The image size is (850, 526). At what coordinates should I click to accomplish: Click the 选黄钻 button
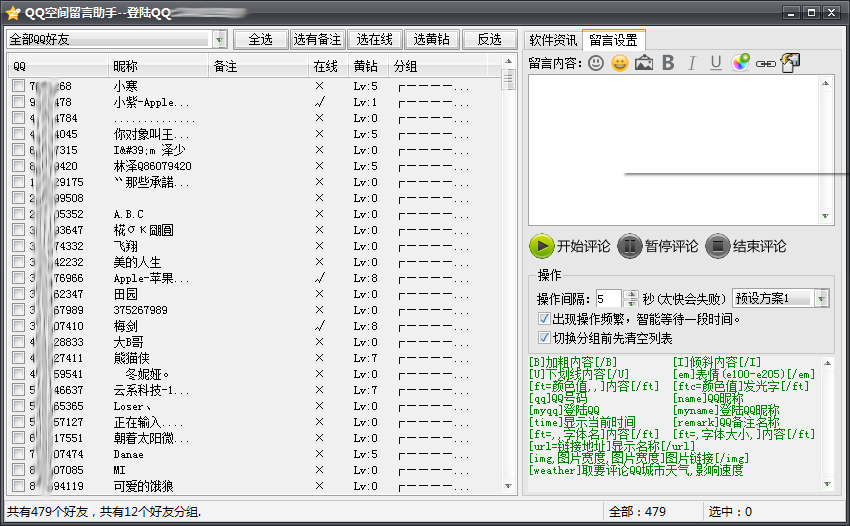coord(432,40)
